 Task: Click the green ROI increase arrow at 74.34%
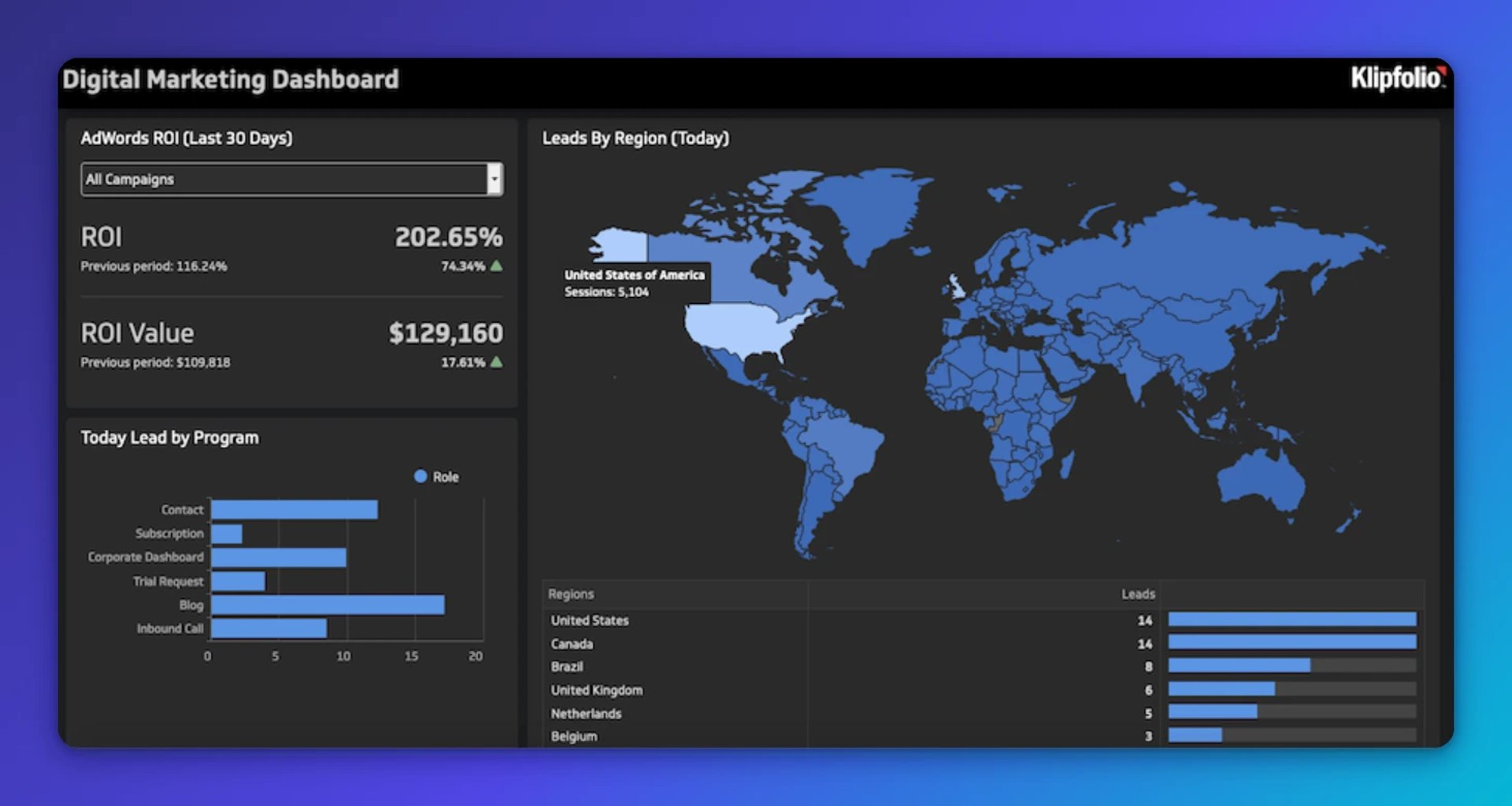(x=496, y=266)
